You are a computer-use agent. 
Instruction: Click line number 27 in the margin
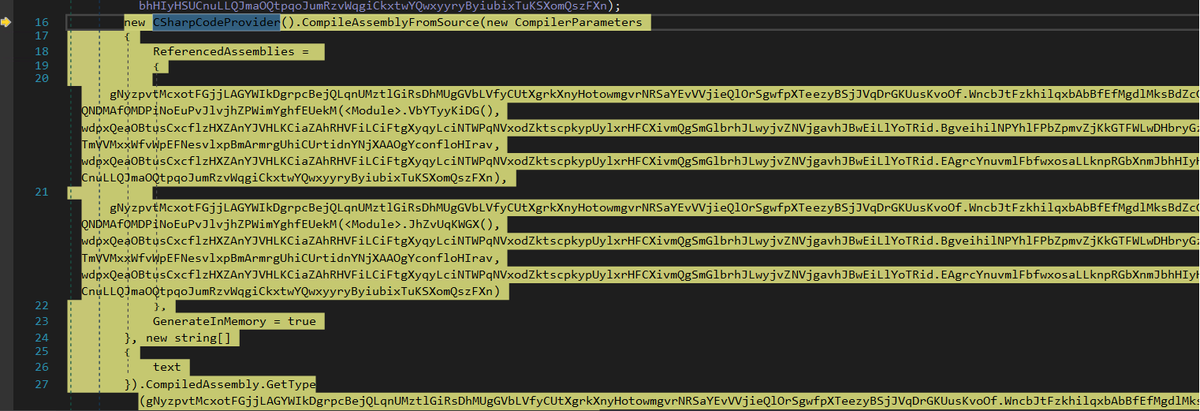tap(41, 383)
